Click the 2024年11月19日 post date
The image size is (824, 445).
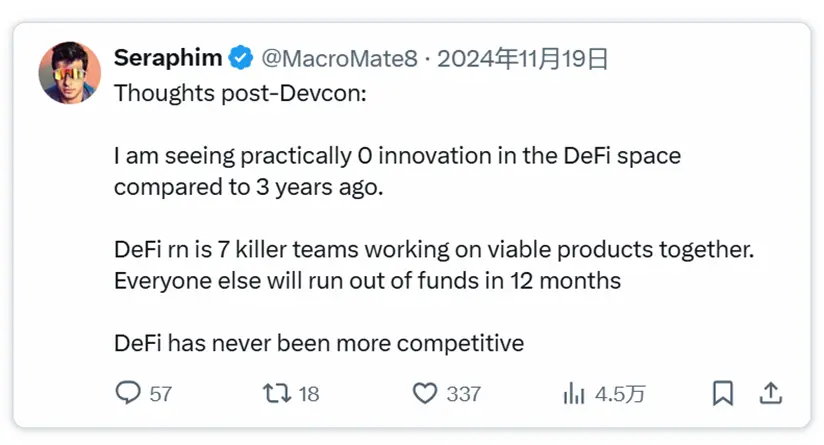(x=523, y=59)
